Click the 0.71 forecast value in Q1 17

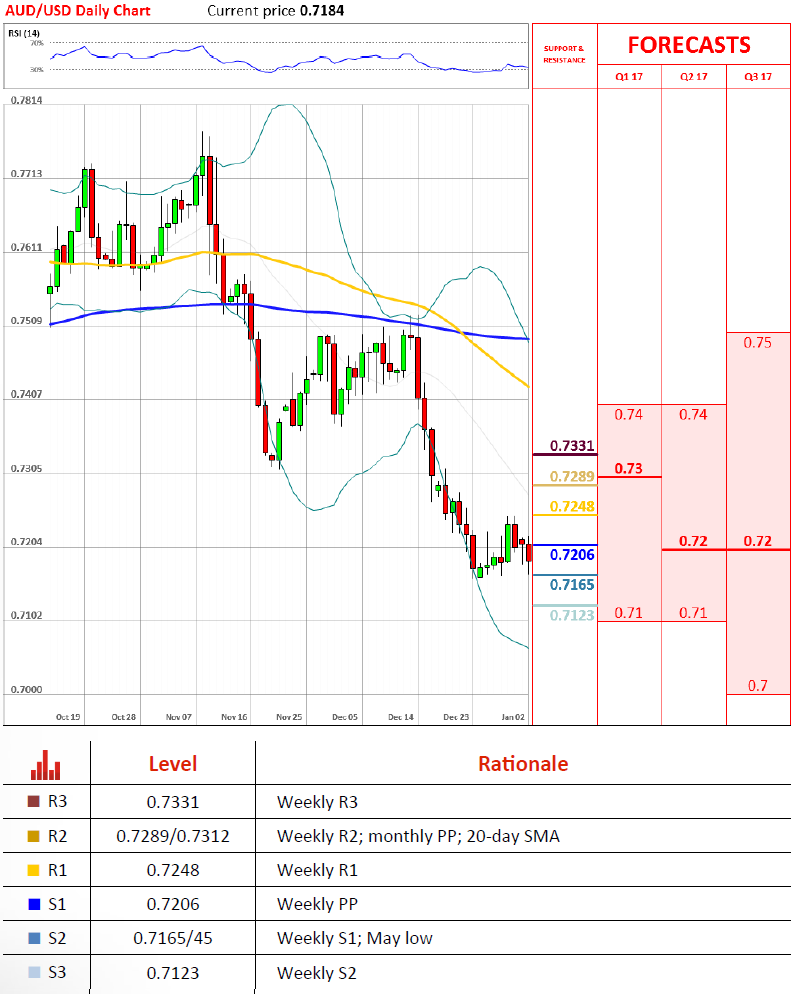coord(628,613)
